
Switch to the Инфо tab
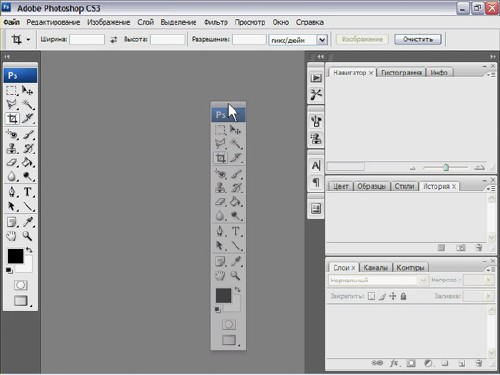point(439,73)
